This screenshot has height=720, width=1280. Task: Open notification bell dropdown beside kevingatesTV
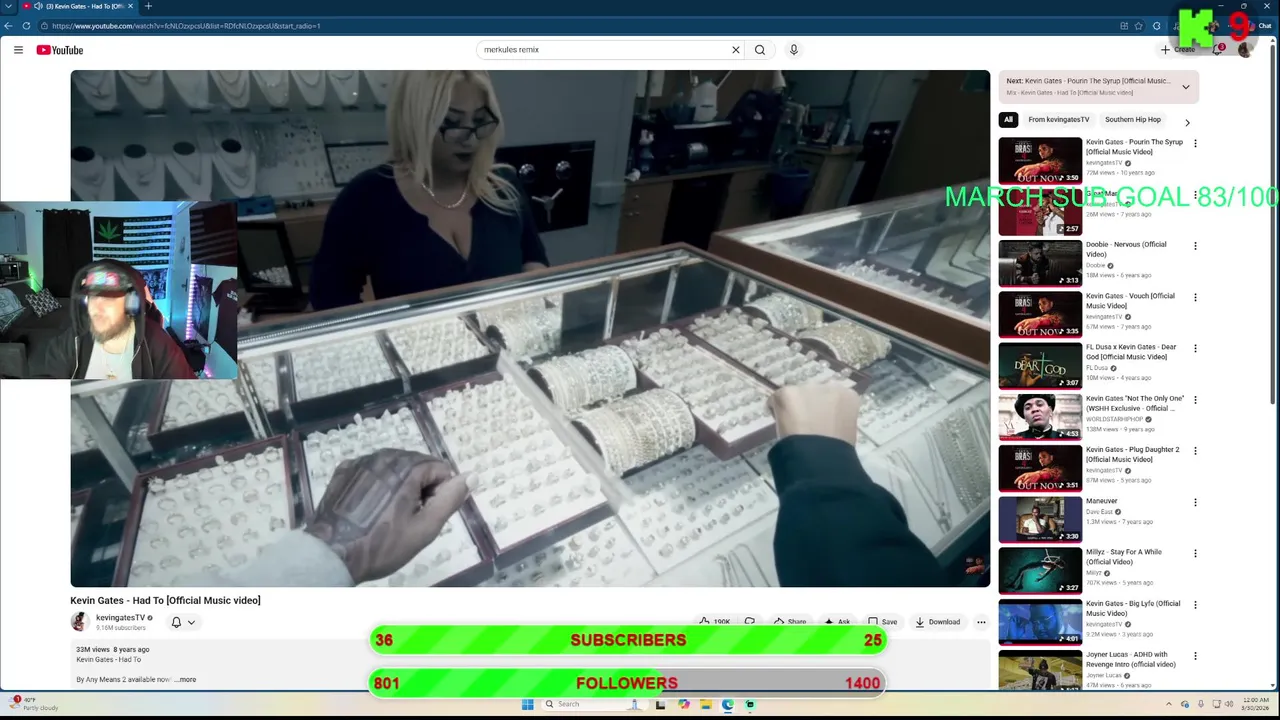pyautogui.click(x=182, y=622)
